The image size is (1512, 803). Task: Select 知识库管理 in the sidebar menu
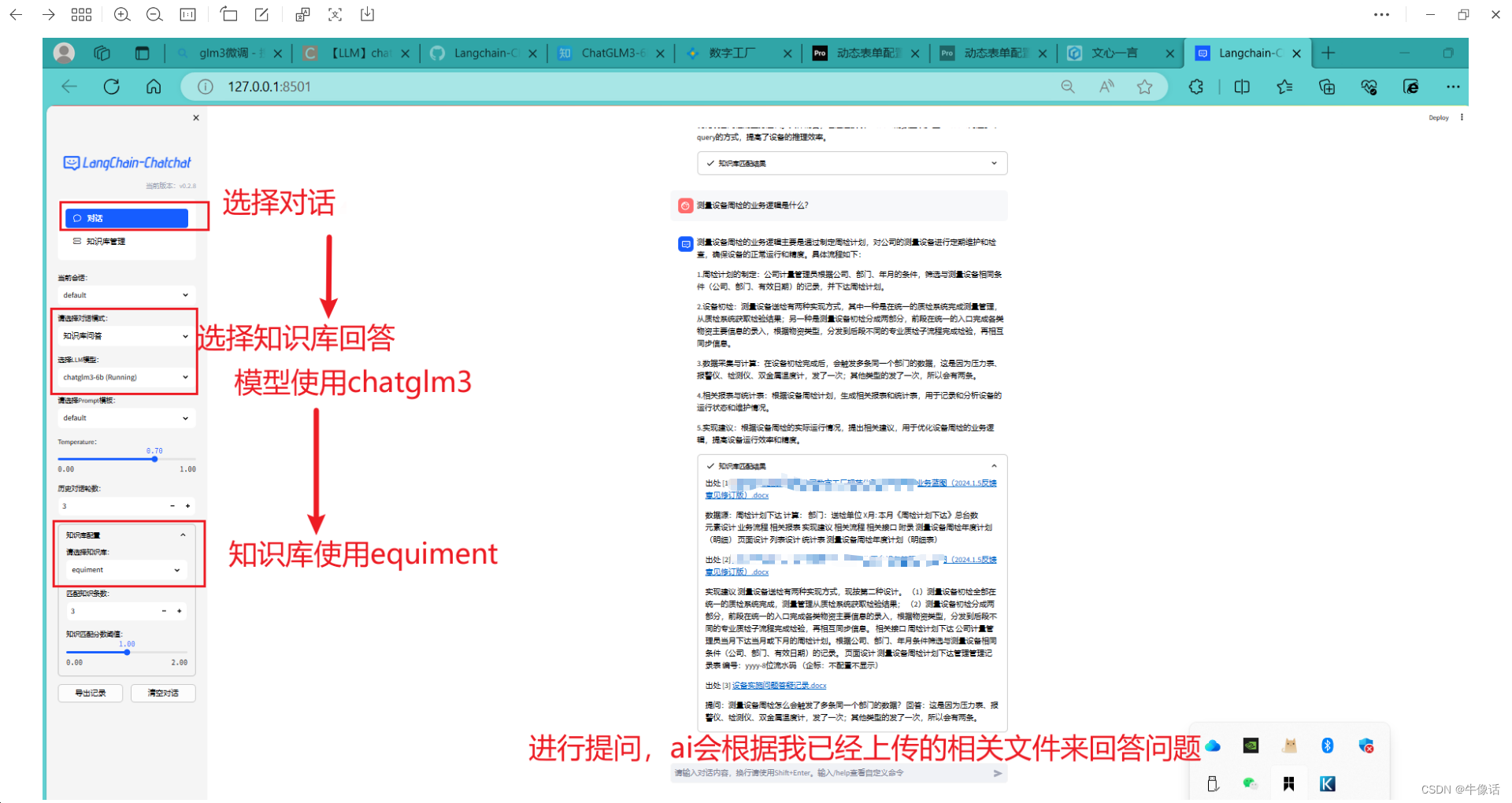tap(127, 242)
